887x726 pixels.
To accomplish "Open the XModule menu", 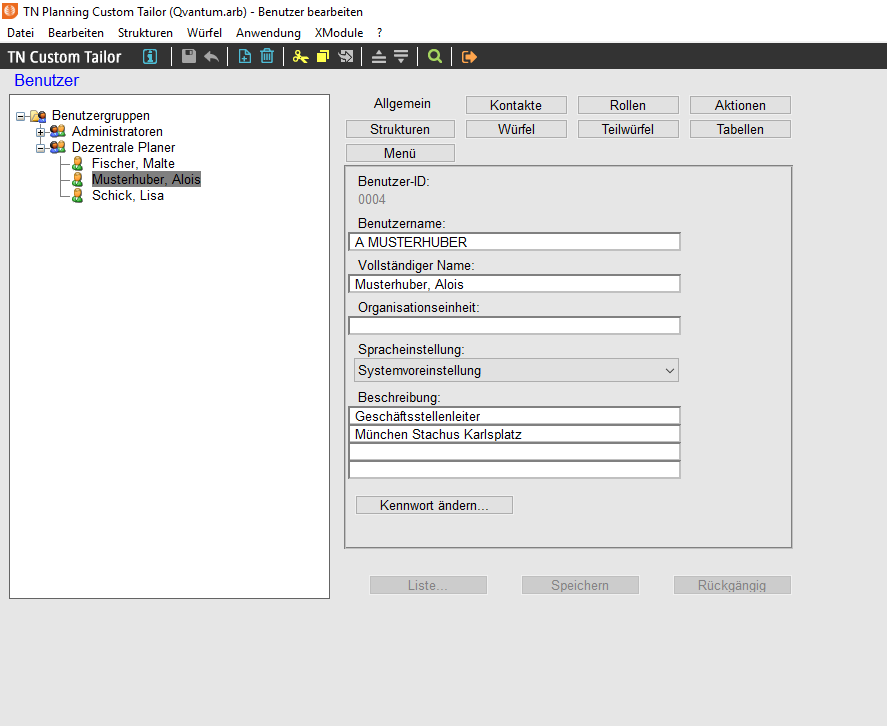I will [x=339, y=33].
